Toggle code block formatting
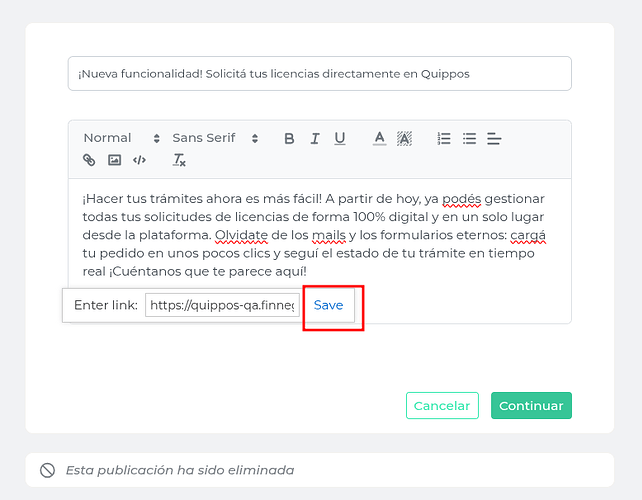Image resolution: width=642 pixels, height=500 pixels. pos(139,160)
